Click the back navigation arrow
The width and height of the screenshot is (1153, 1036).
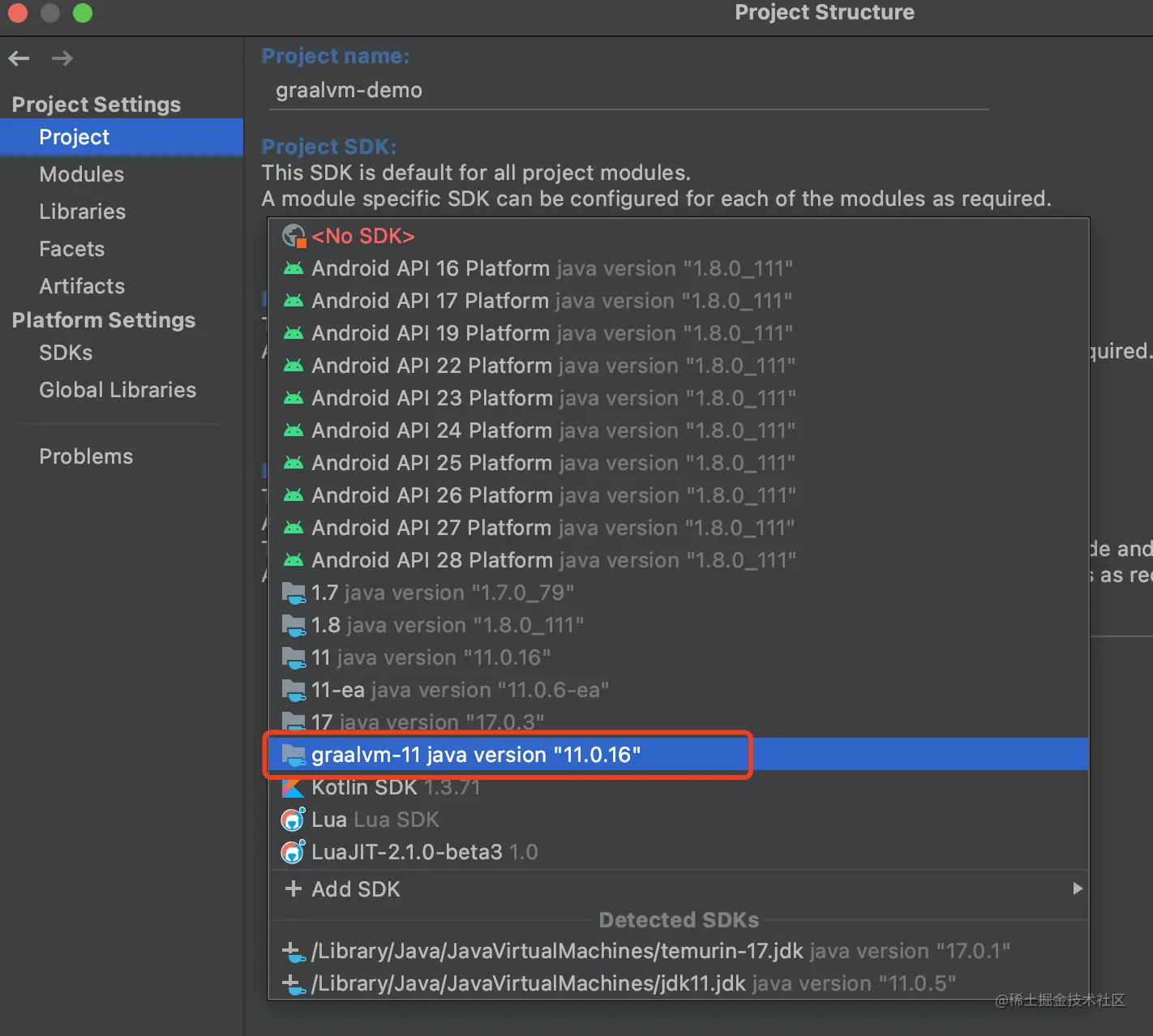point(19,58)
